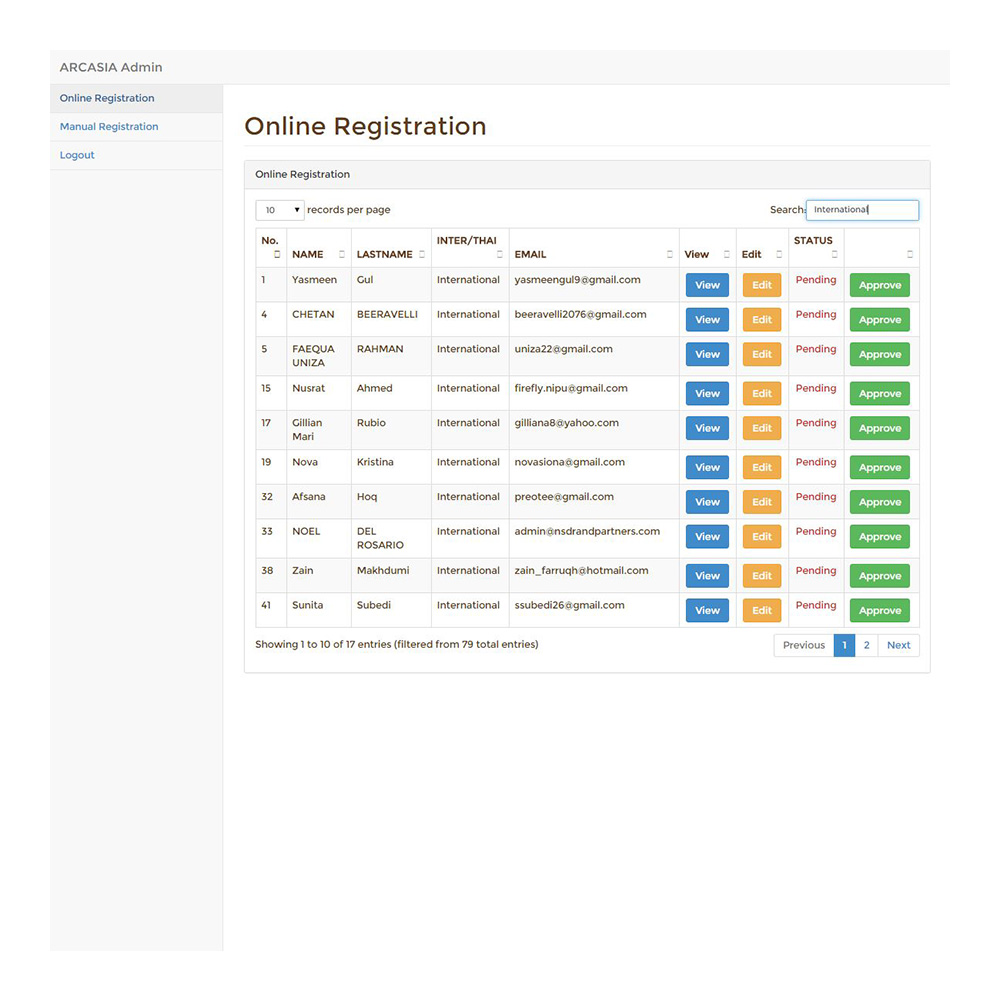
Task: Click the ARCASIA Admin brand title
Action: tap(111, 67)
